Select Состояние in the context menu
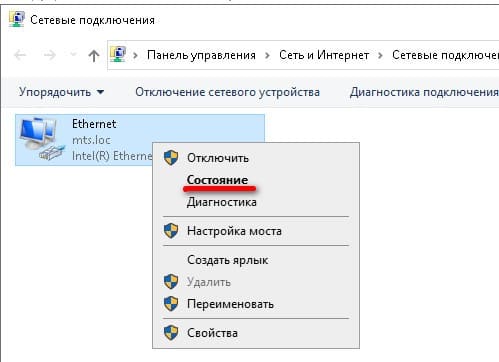Screen dimensions: 499x362 tap(217, 180)
